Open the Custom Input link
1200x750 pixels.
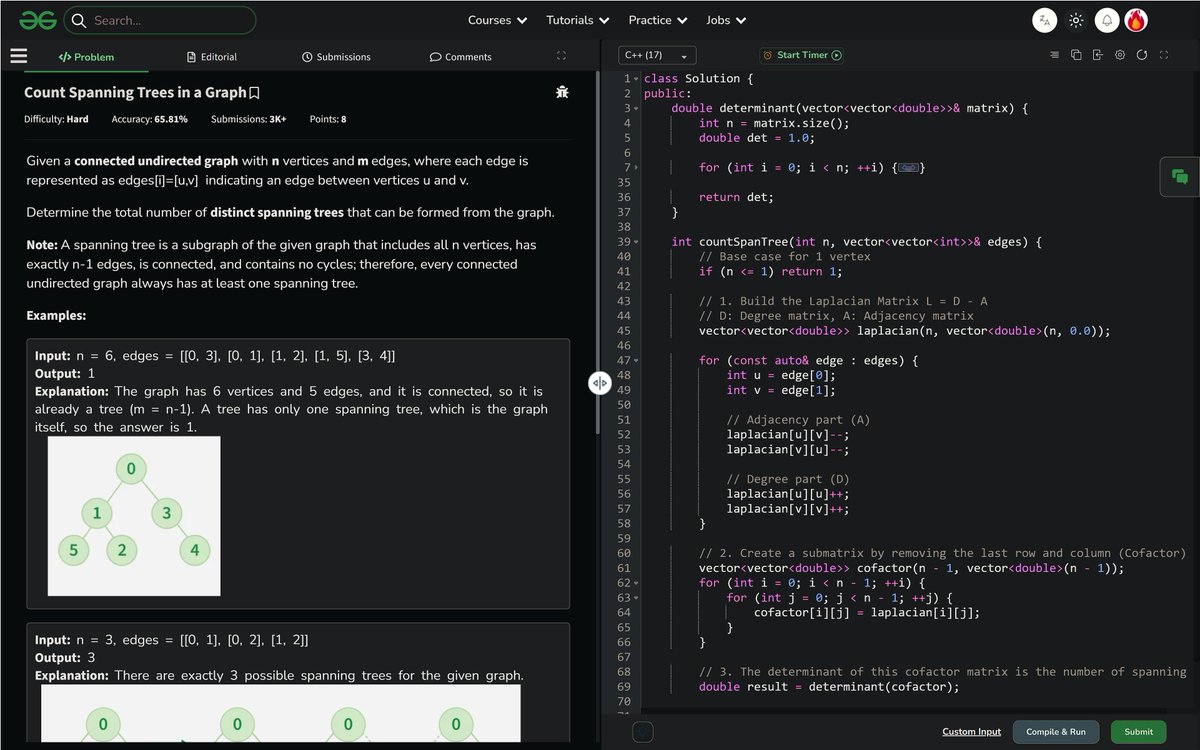pyautogui.click(x=971, y=732)
